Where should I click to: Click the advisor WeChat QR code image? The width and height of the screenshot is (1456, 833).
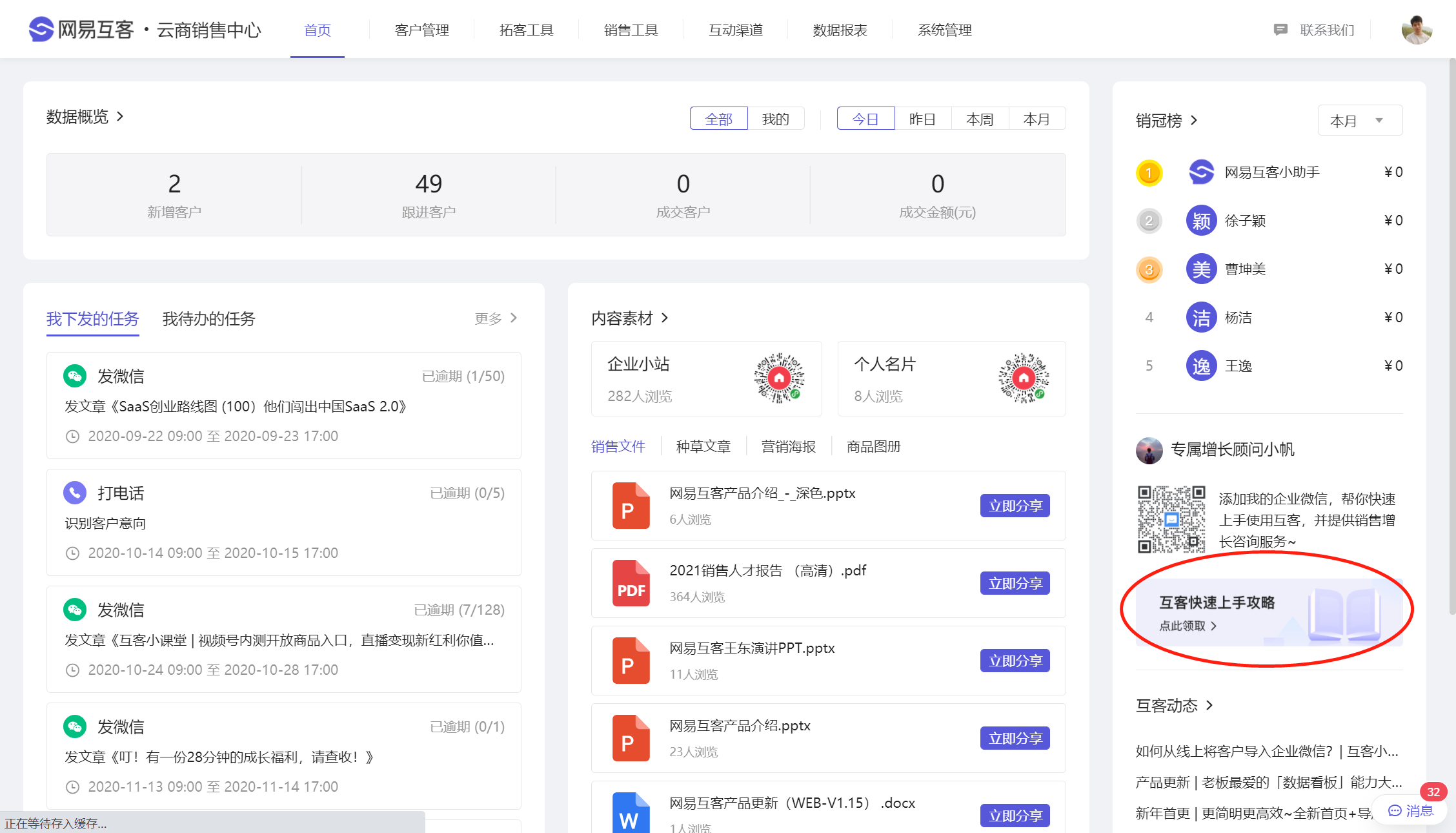[x=1171, y=519]
